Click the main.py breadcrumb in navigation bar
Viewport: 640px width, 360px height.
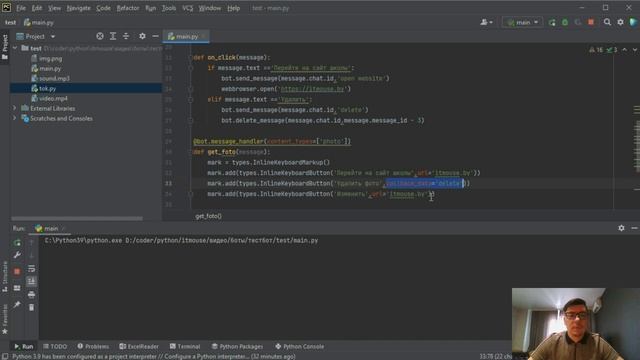click(39, 22)
